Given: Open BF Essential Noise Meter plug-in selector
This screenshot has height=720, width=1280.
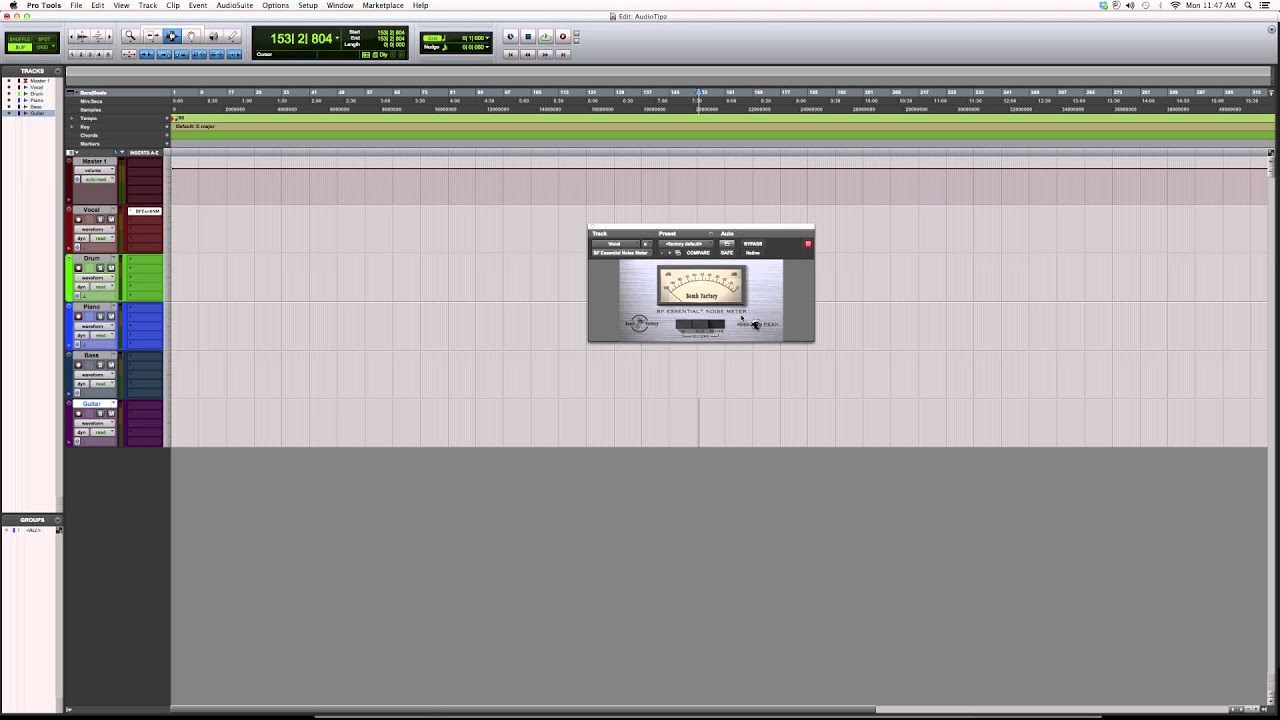Looking at the screenshot, I should pos(622,253).
